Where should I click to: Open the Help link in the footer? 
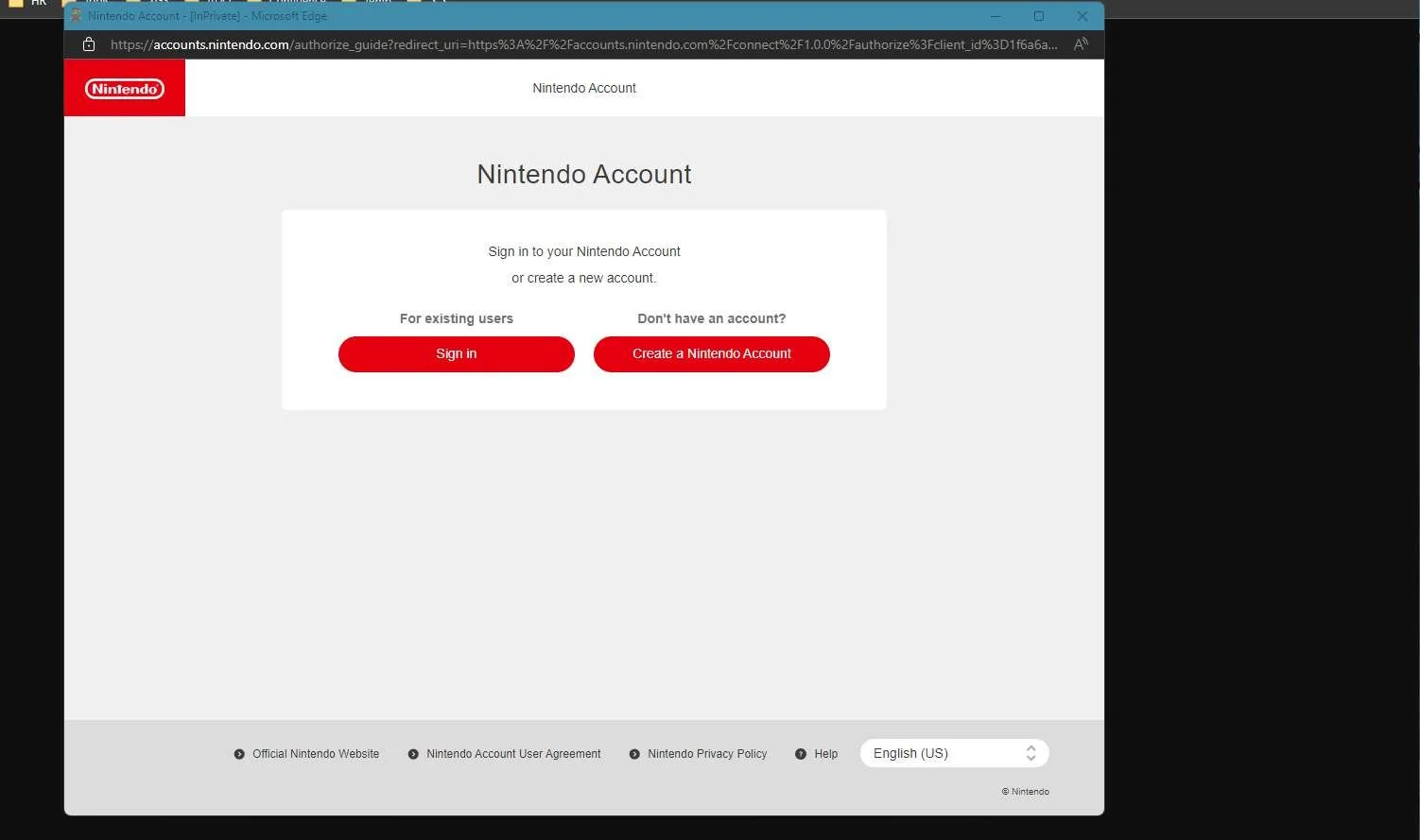point(817,754)
